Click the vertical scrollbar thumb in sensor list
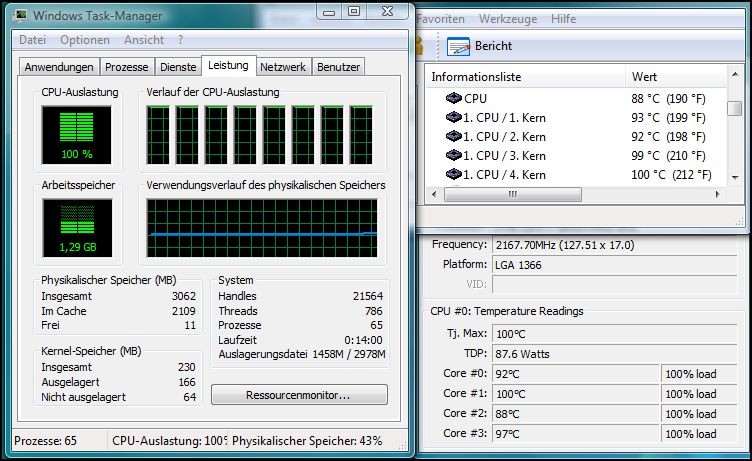The width and height of the screenshot is (752, 461). coord(734,108)
